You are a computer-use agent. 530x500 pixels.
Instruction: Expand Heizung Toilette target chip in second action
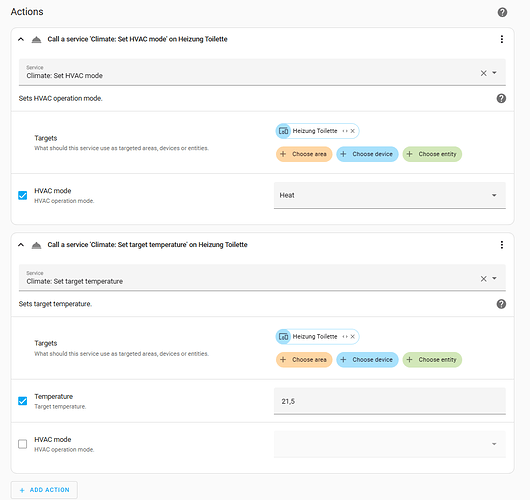click(345, 337)
